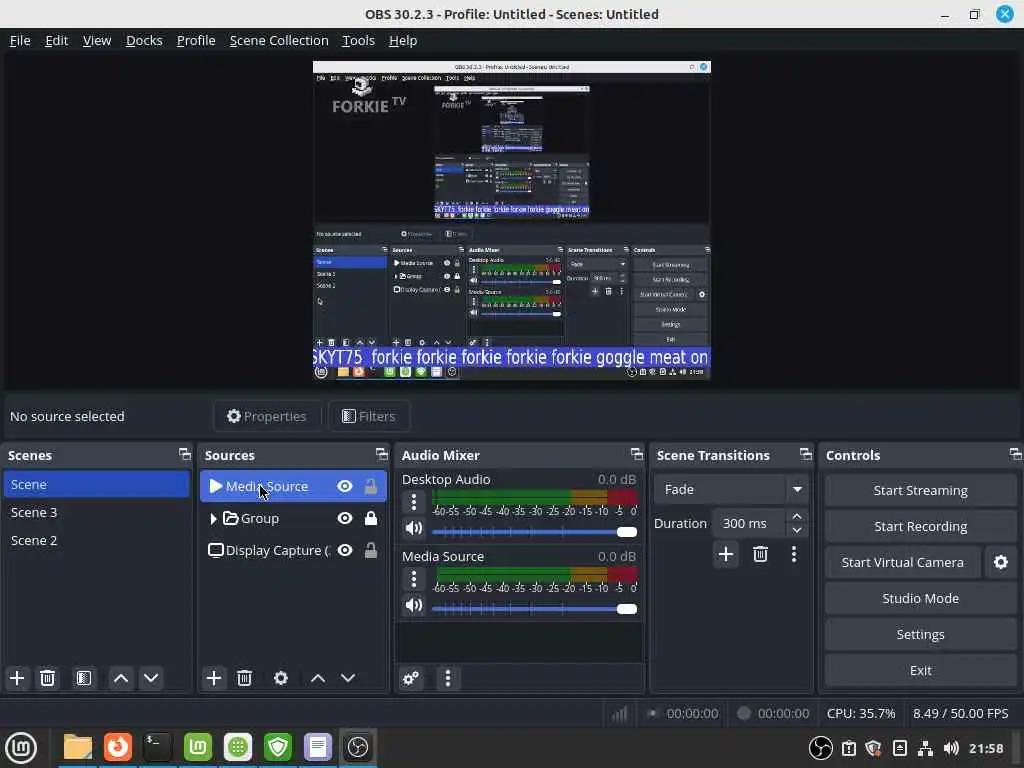Image resolution: width=1024 pixels, height=768 pixels.
Task: Open the View menu
Action: (97, 40)
